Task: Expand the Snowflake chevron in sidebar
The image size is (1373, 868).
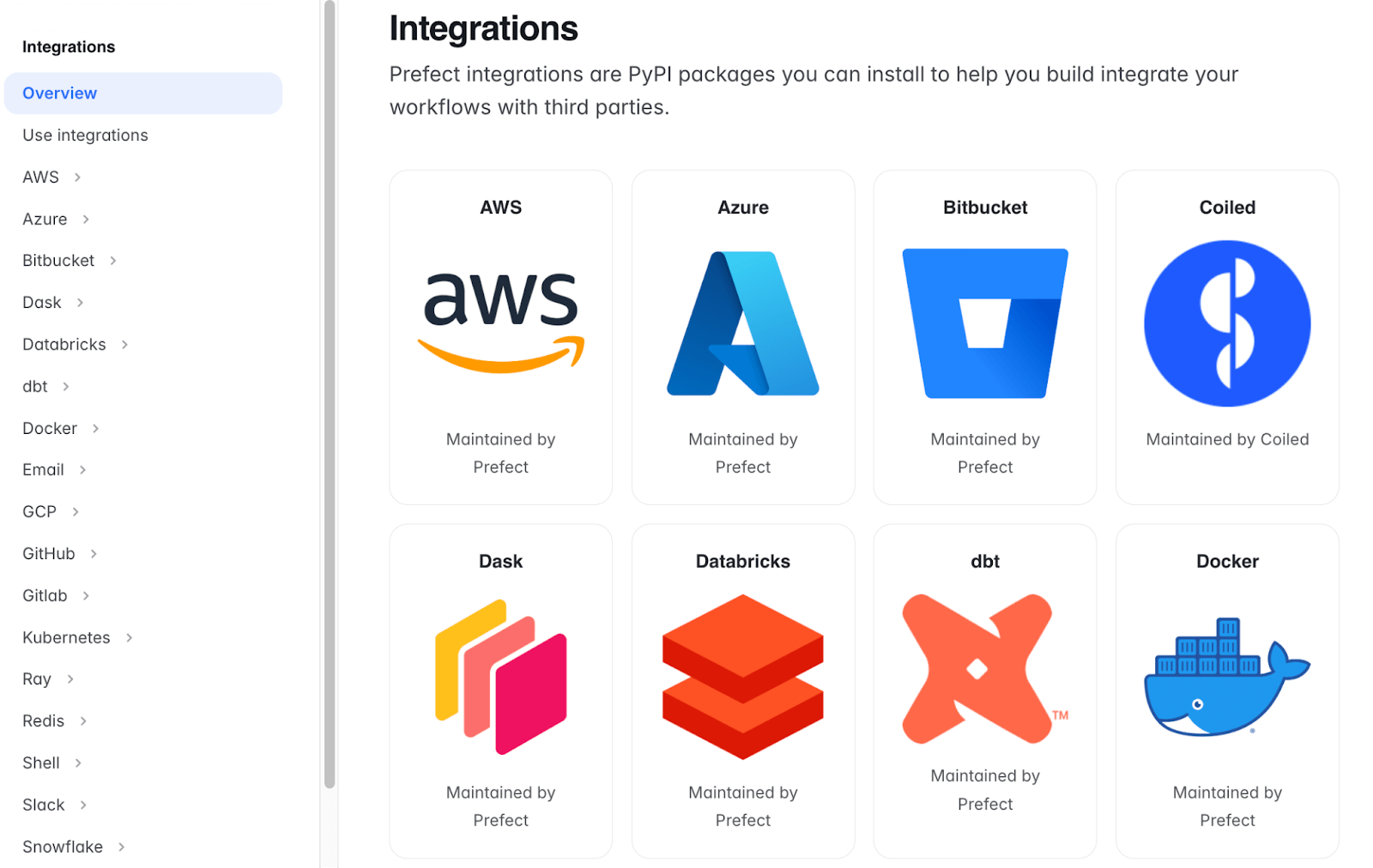Action: pos(122,847)
